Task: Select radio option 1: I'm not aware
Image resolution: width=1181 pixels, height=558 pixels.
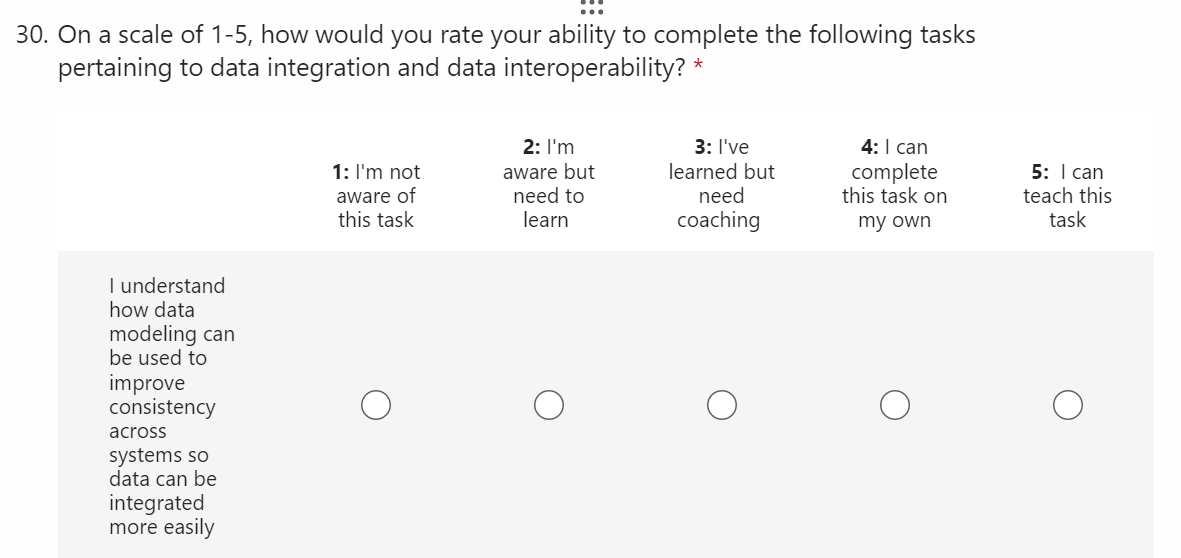Action: point(376,405)
